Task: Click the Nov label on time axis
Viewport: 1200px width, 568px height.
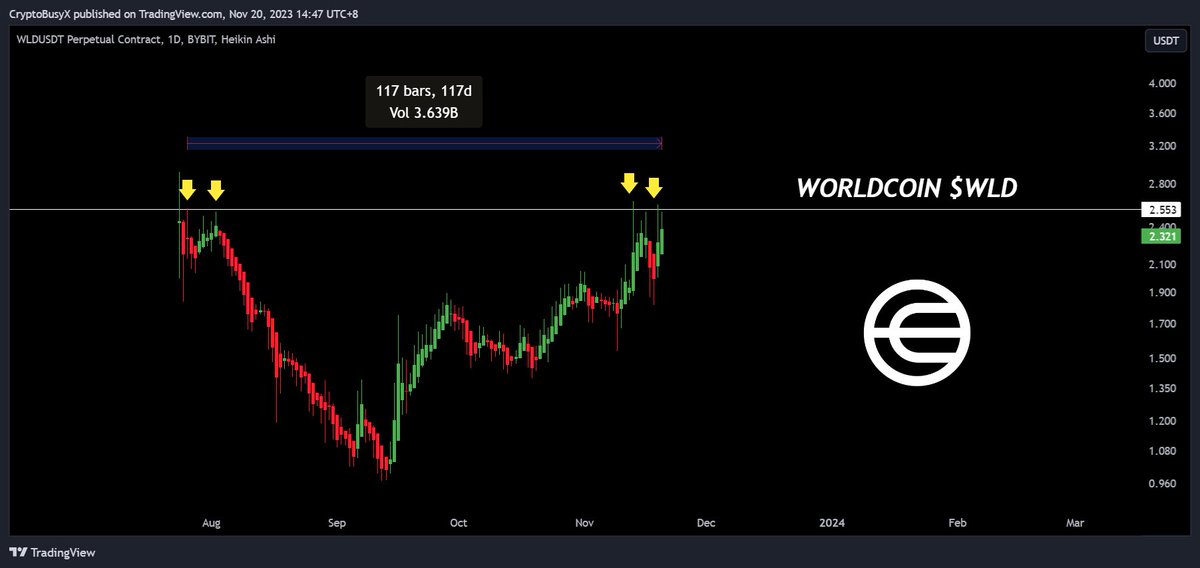Action: pos(585,523)
